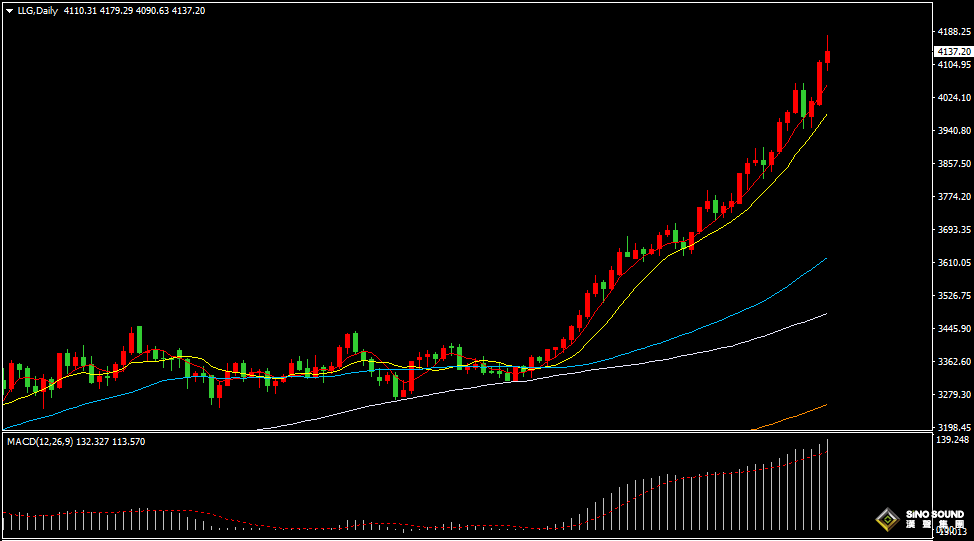Click the right end of blue moving average
The image size is (974, 541).
825,259
